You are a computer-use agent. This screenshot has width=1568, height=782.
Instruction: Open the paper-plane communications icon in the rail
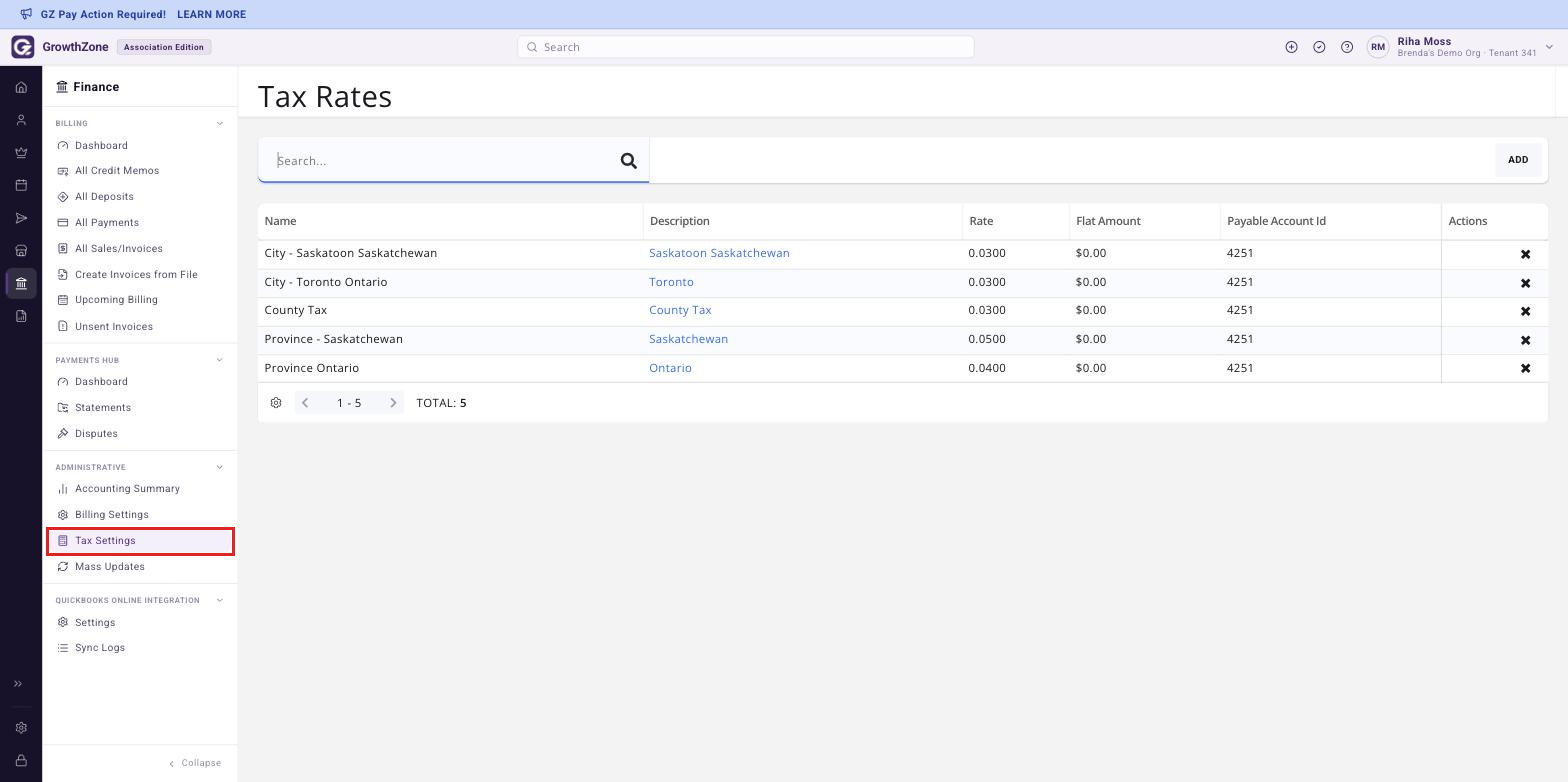pos(21,218)
